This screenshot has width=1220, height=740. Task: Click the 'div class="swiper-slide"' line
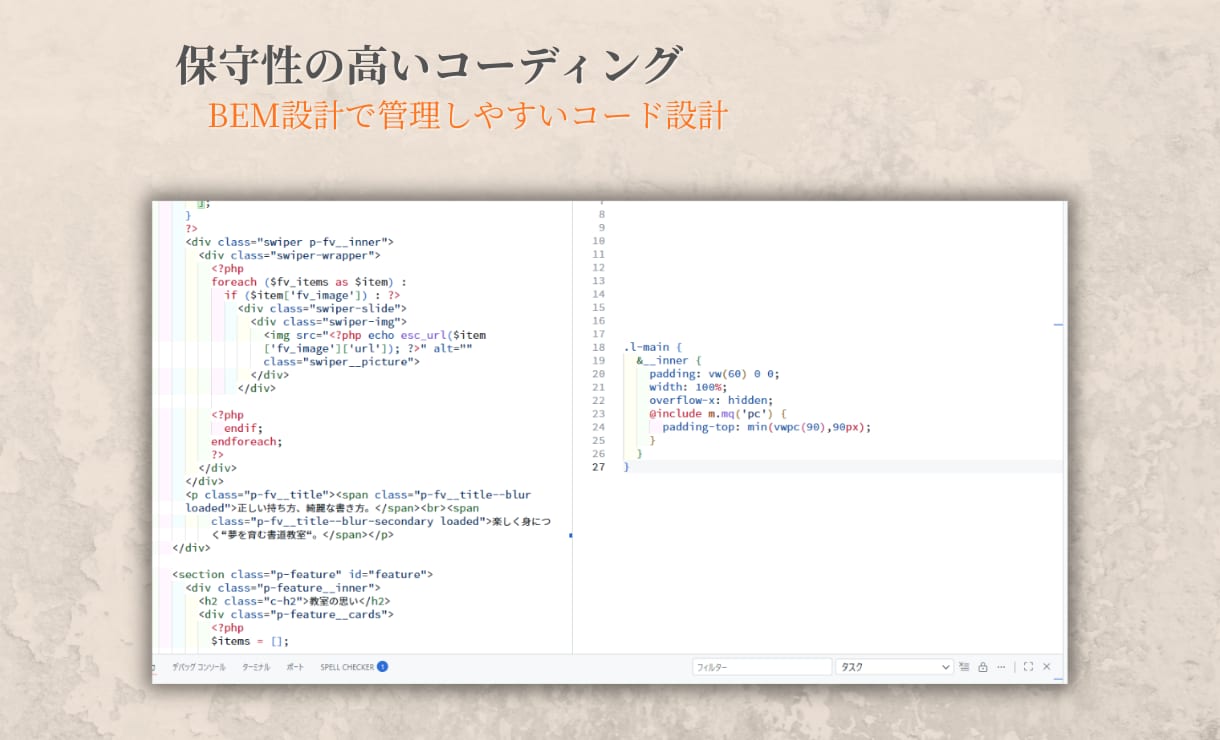[x=322, y=308]
